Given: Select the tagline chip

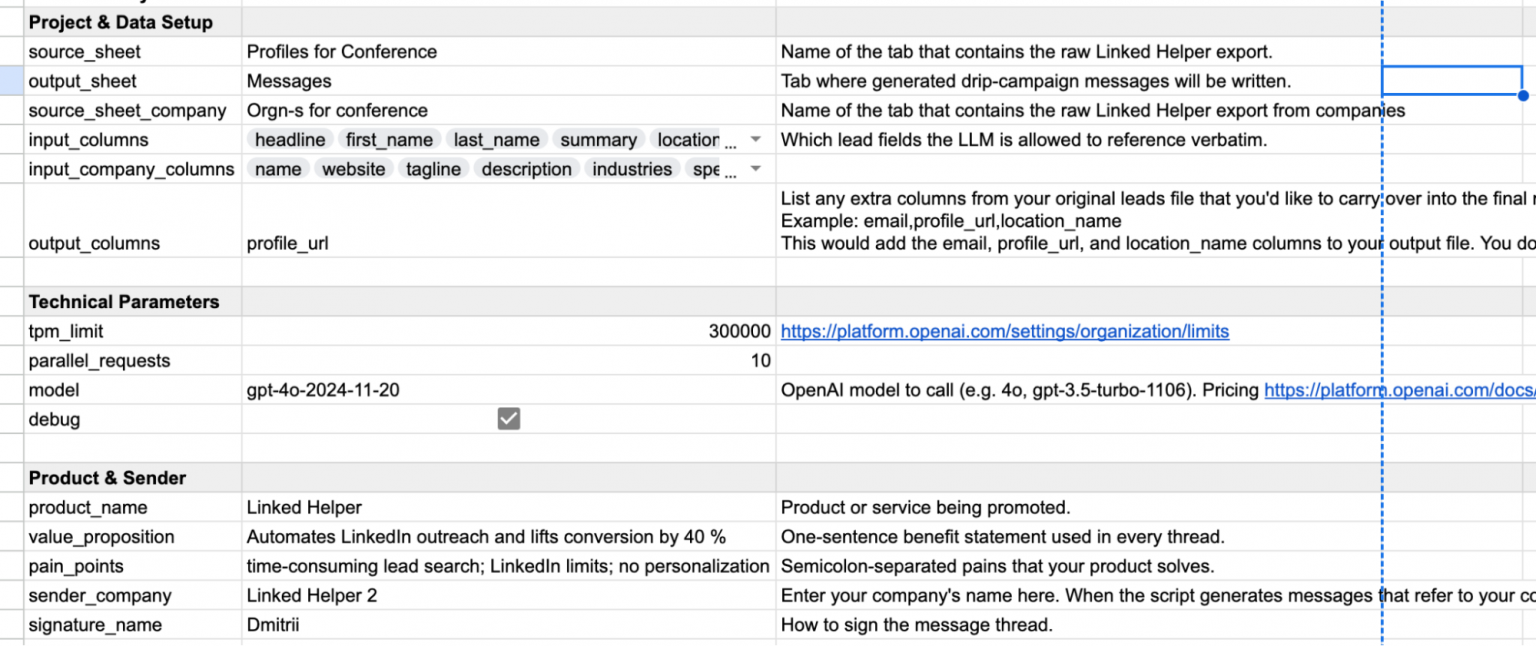Looking at the screenshot, I should coord(433,169).
